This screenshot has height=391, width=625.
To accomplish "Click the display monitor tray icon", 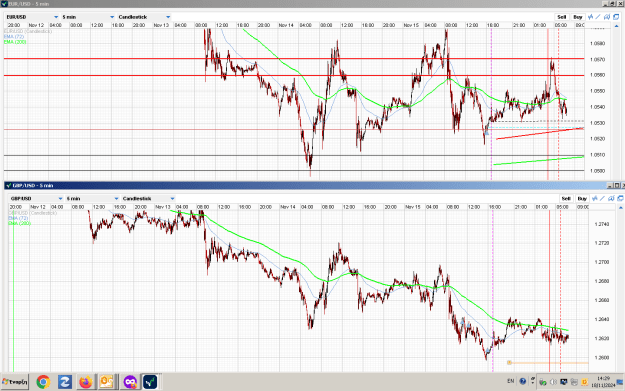I will coord(564,382).
